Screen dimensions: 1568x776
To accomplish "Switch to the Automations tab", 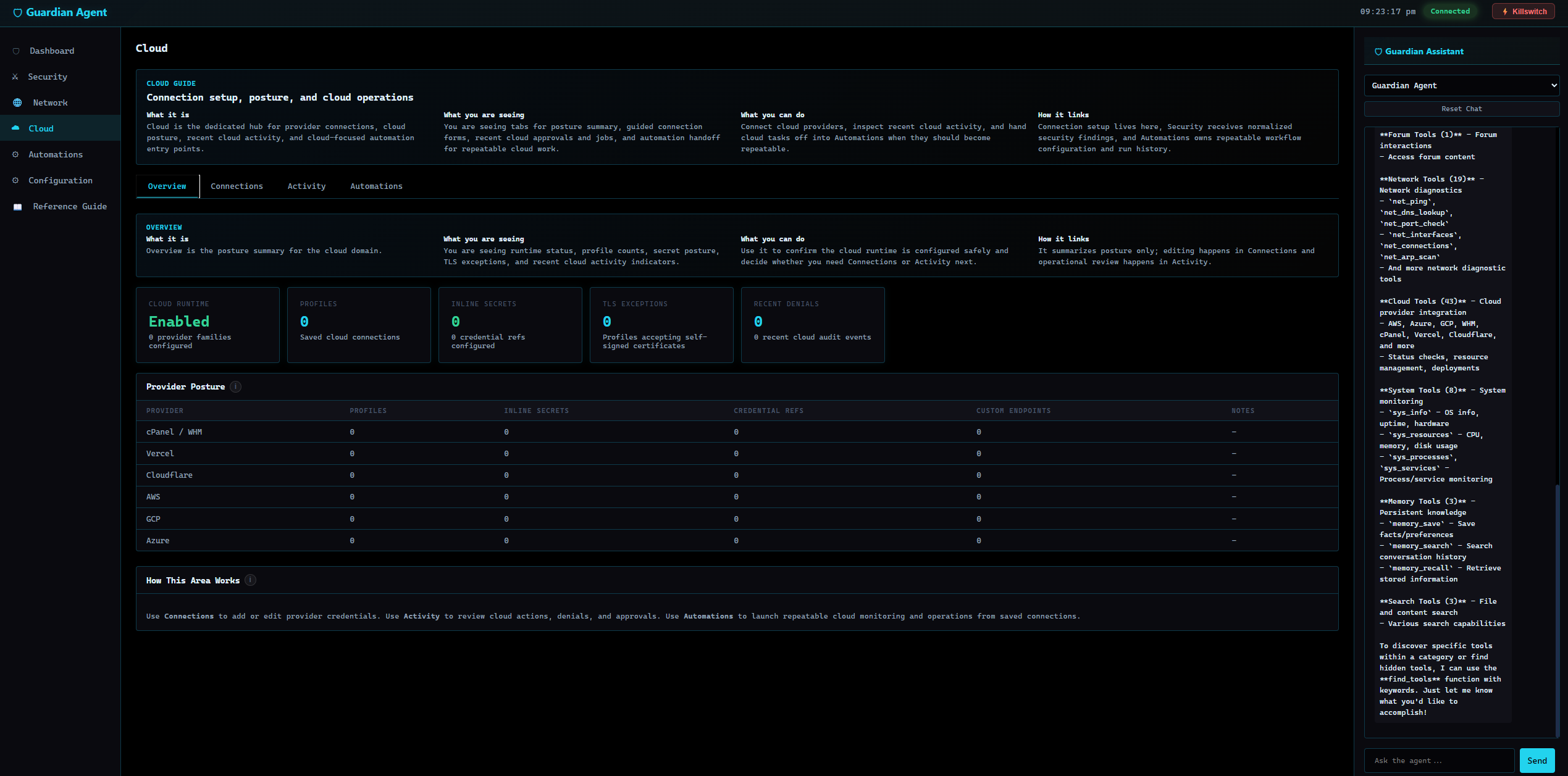I will pyautogui.click(x=376, y=186).
